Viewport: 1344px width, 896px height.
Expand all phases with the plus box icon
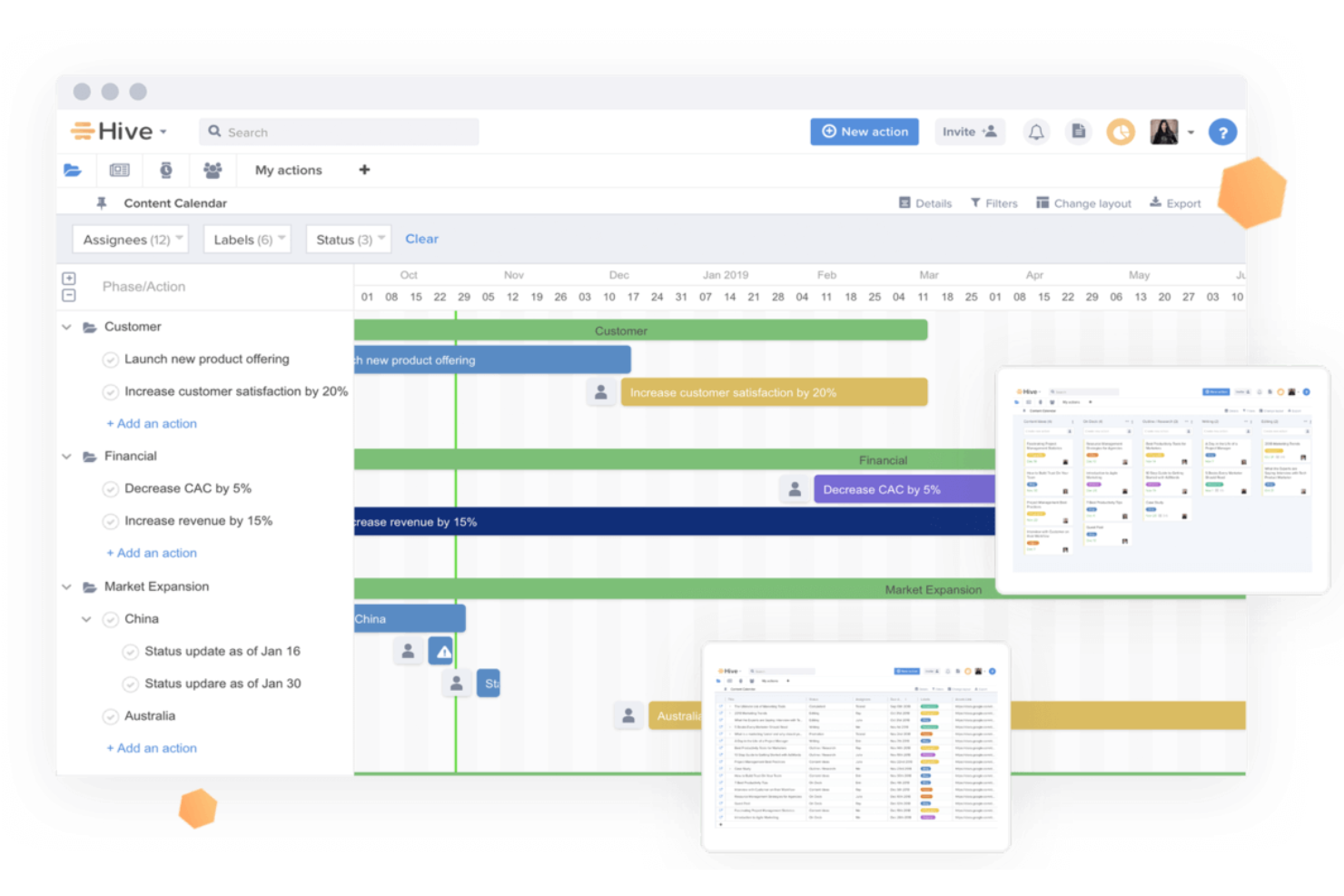coord(69,279)
